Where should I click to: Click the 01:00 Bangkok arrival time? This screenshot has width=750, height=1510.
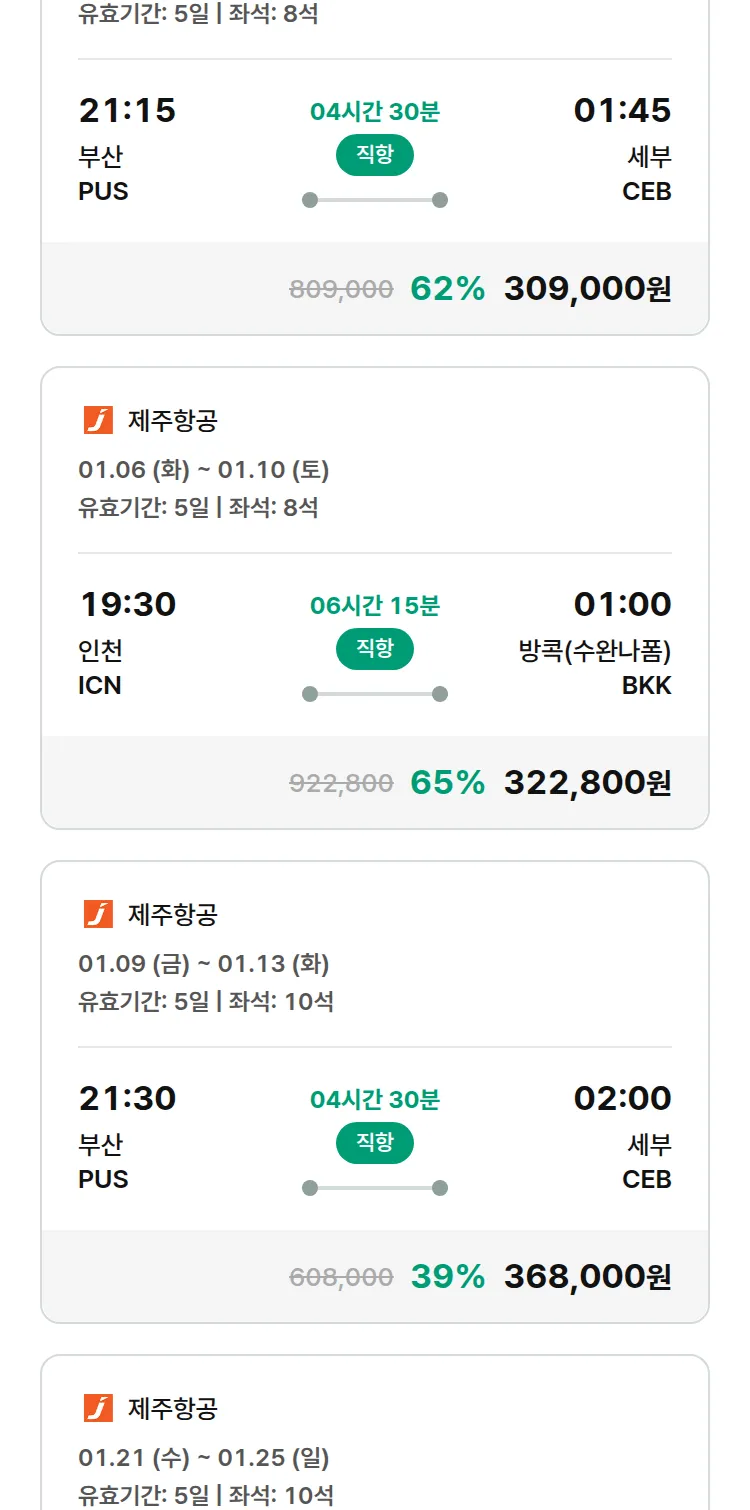click(x=622, y=604)
